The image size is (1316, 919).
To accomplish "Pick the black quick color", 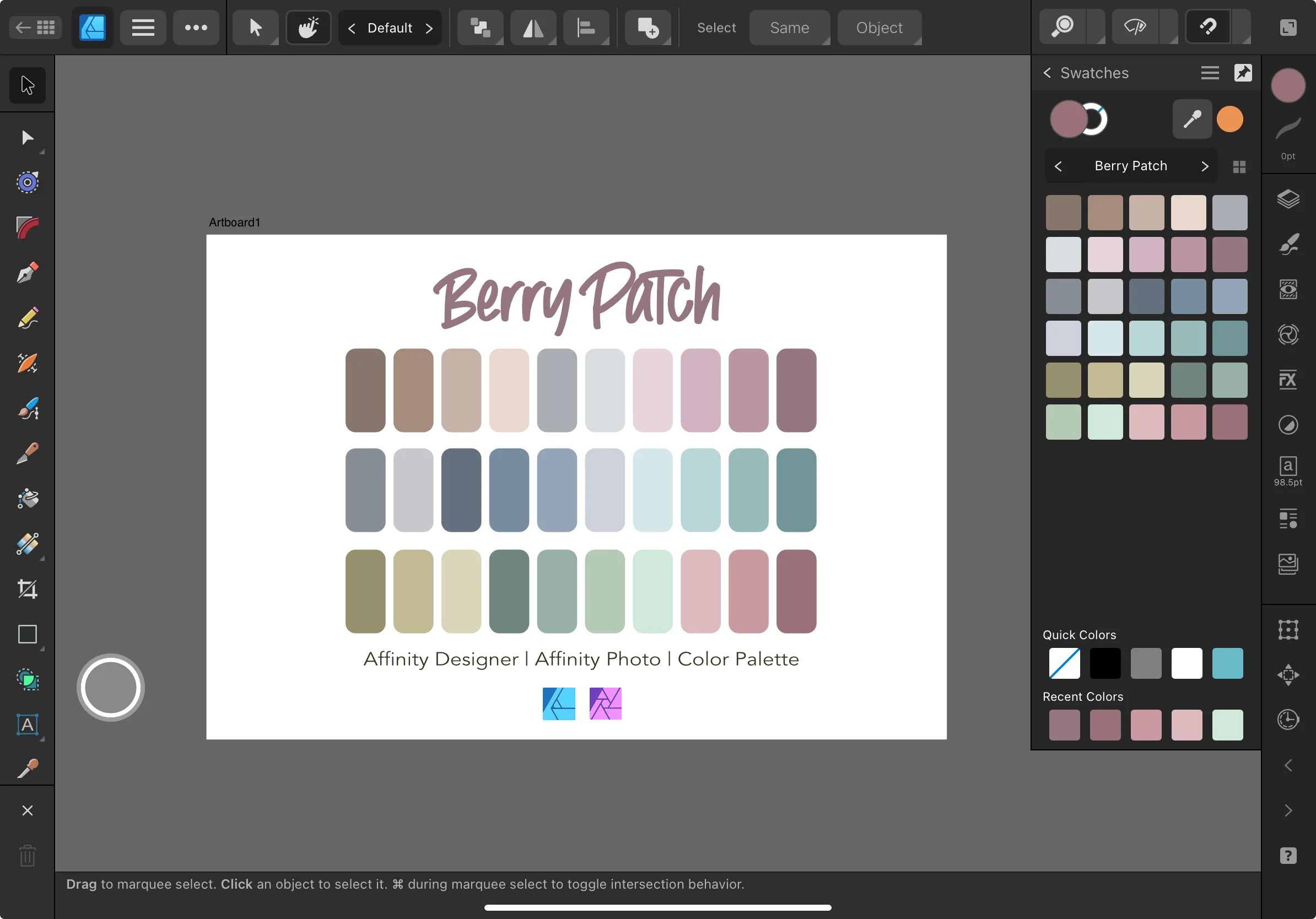I will [1104, 663].
